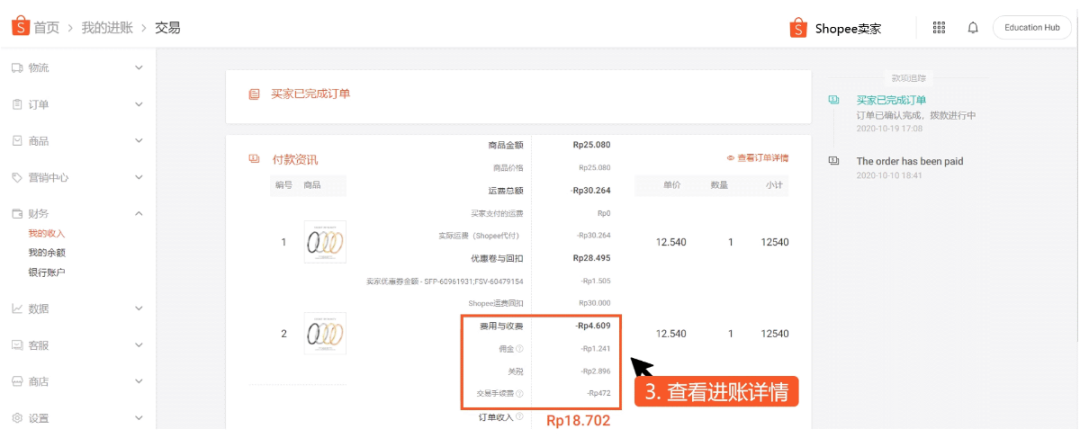This screenshot has width=1080, height=447.
Task: Click 买家已完成订单 timeline entry title
Action: pyautogui.click(x=891, y=100)
